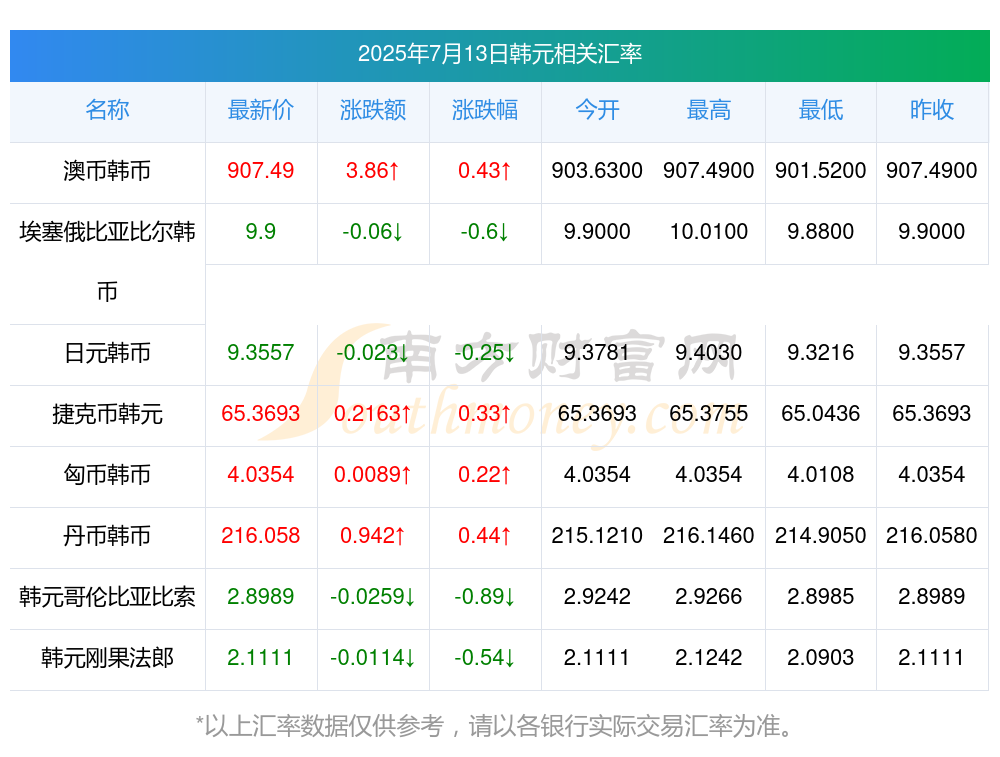Click the 匈币韩币 row name
This screenshot has height=757, width=1000.
click(107, 474)
